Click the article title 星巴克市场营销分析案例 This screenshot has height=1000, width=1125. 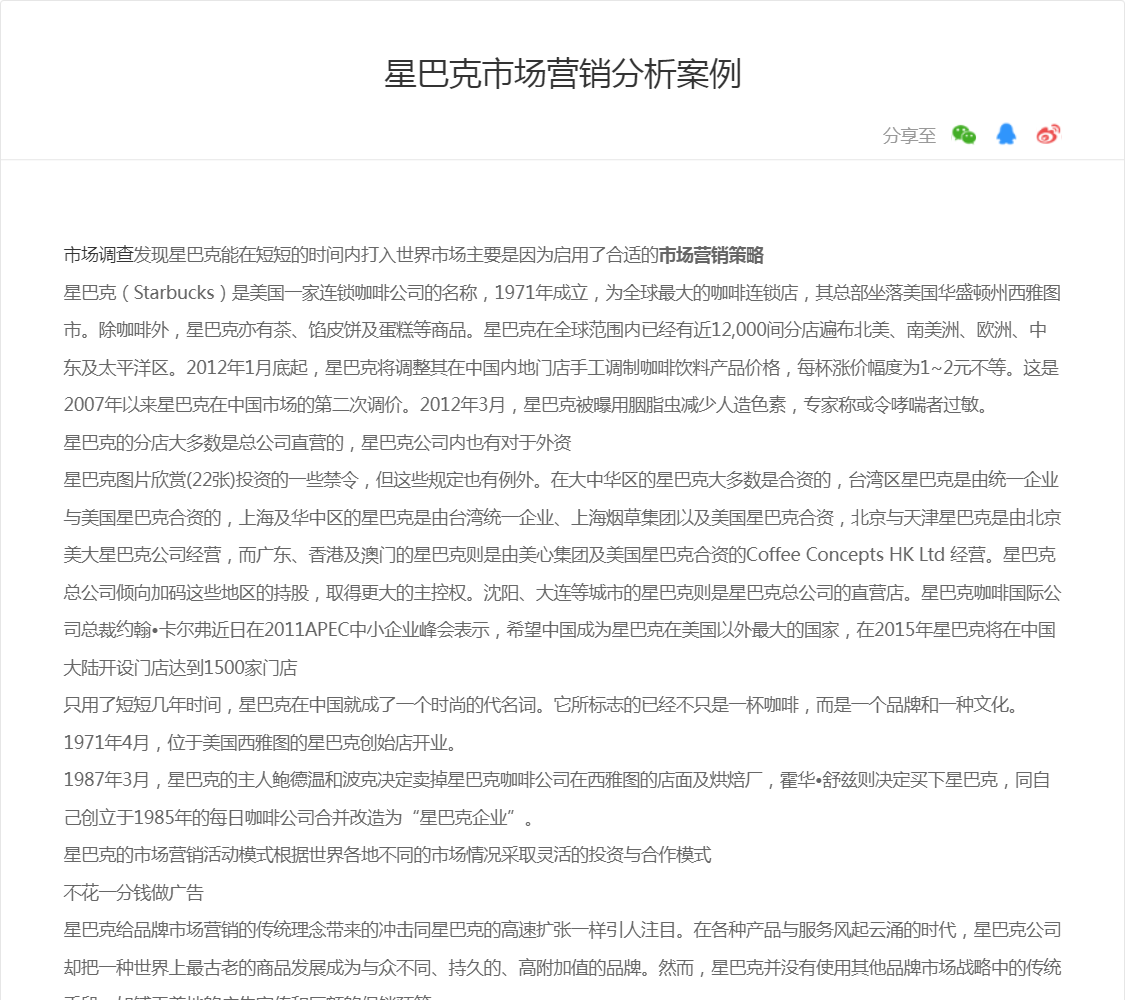[562, 74]
